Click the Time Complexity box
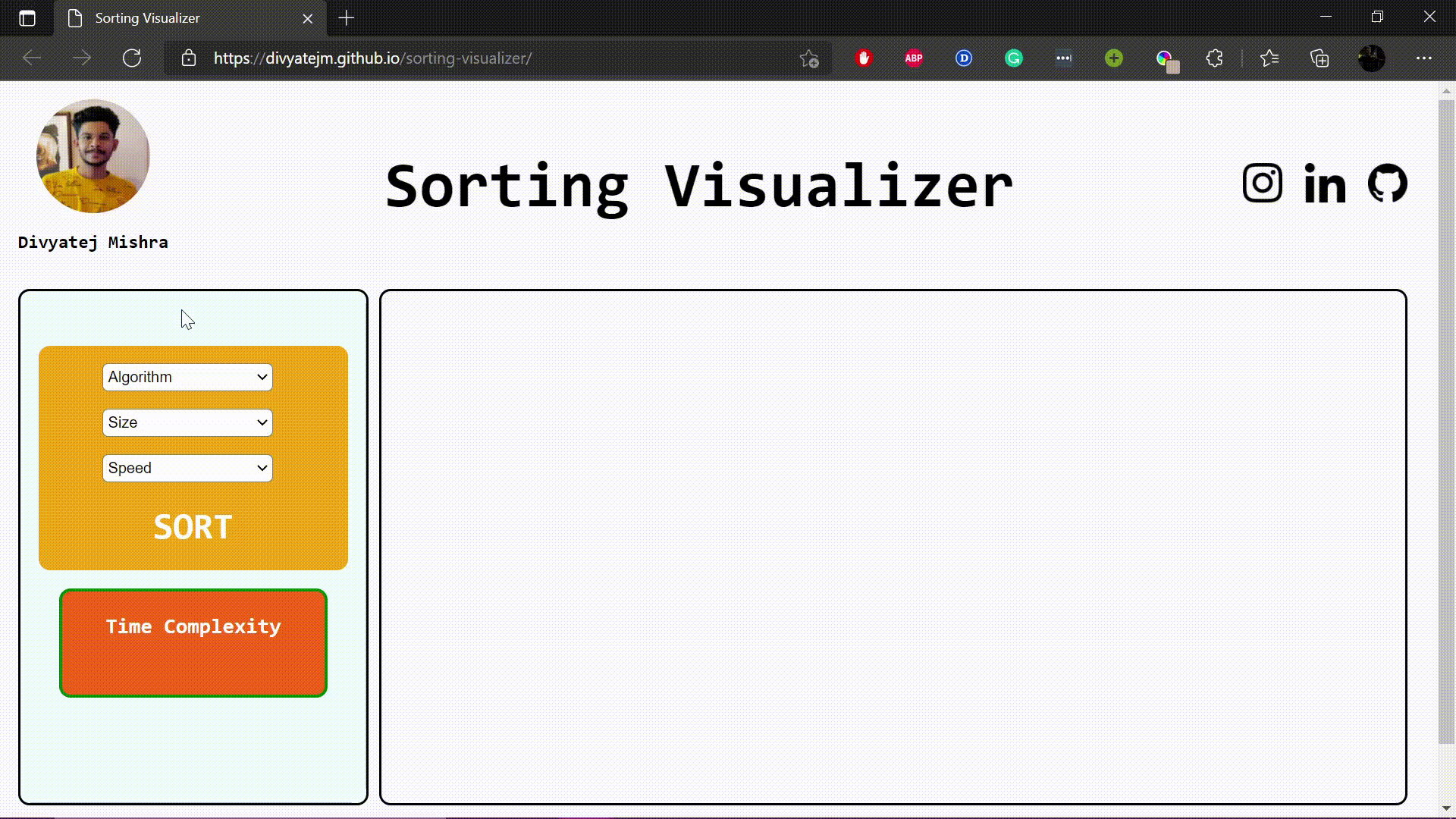Viewport: 1456px width, 819px height. (x=193, y=643)
